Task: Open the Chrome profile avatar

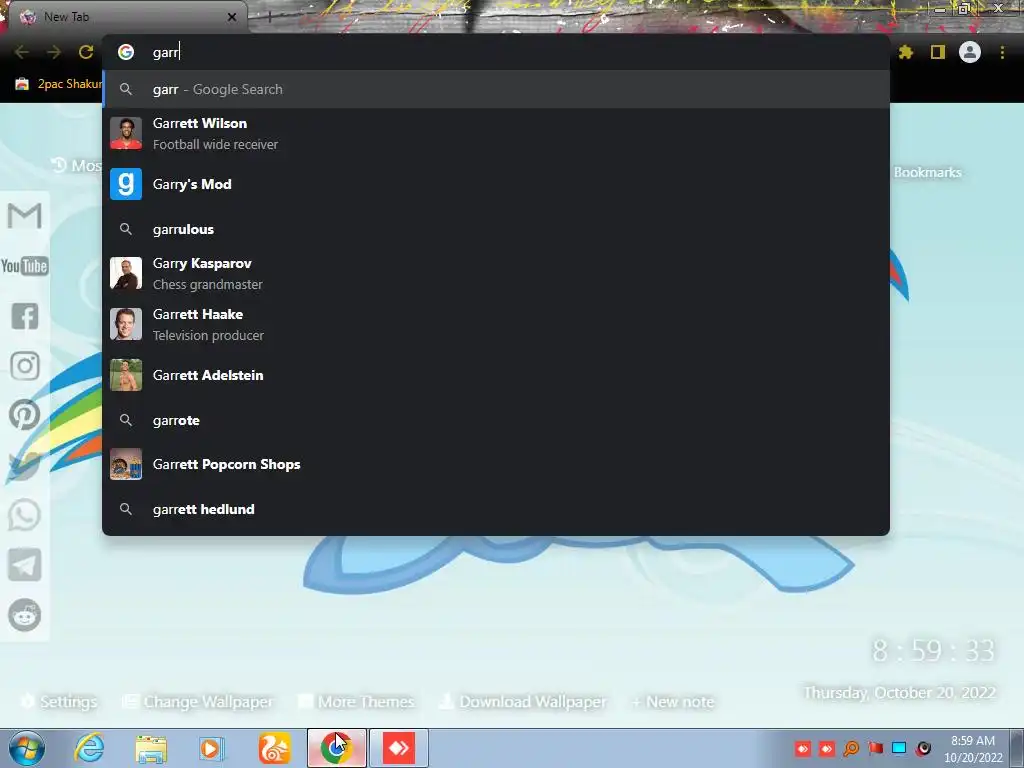Action: (x=970, y=52)
